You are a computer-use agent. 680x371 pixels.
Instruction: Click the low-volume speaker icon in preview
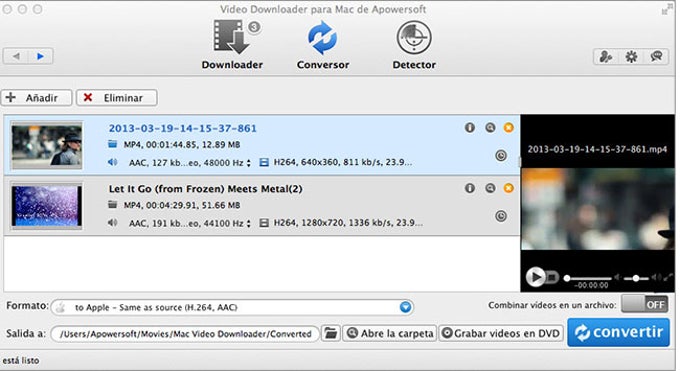[618, 277]
